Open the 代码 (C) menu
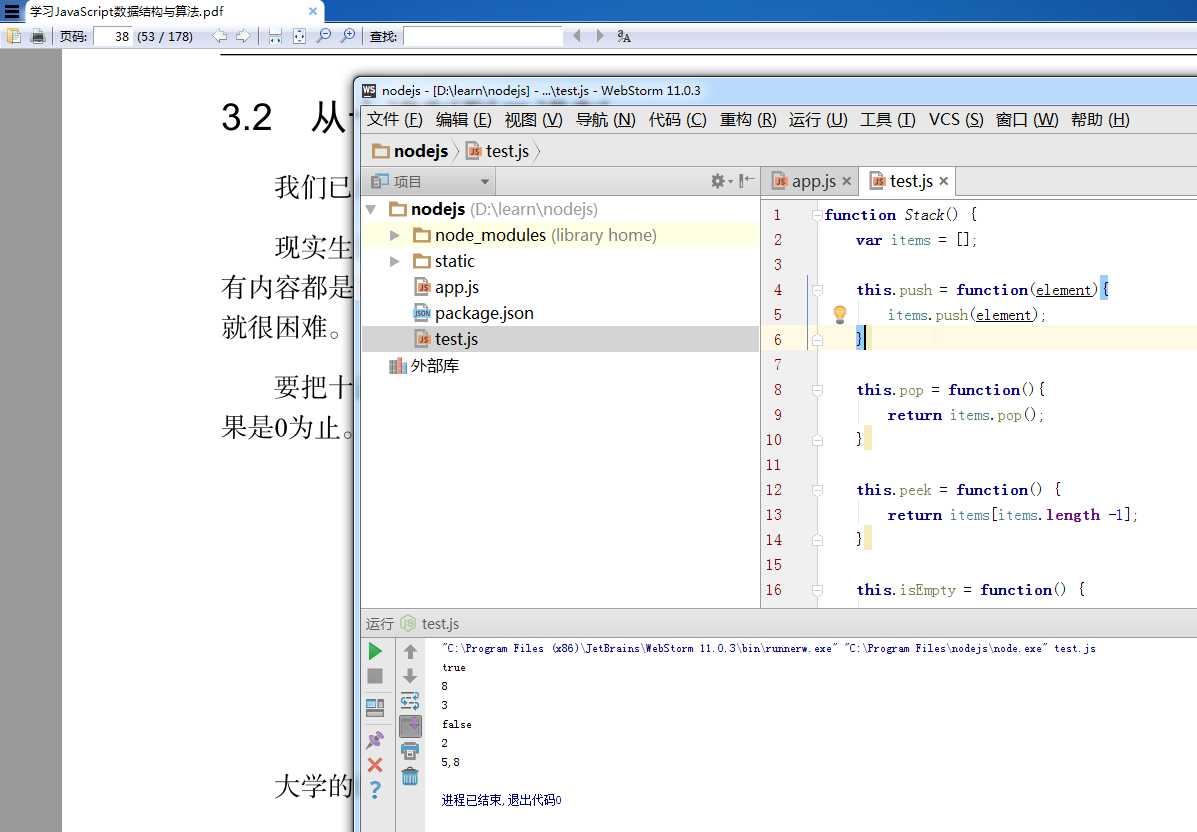 coord(678,120)
